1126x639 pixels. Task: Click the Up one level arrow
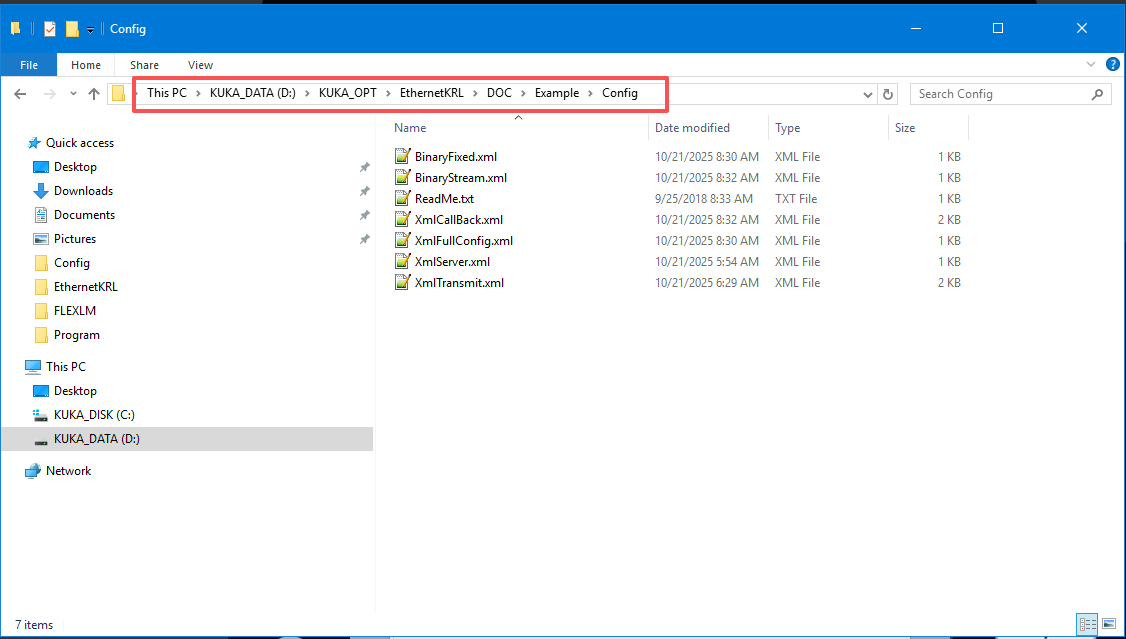93,94
